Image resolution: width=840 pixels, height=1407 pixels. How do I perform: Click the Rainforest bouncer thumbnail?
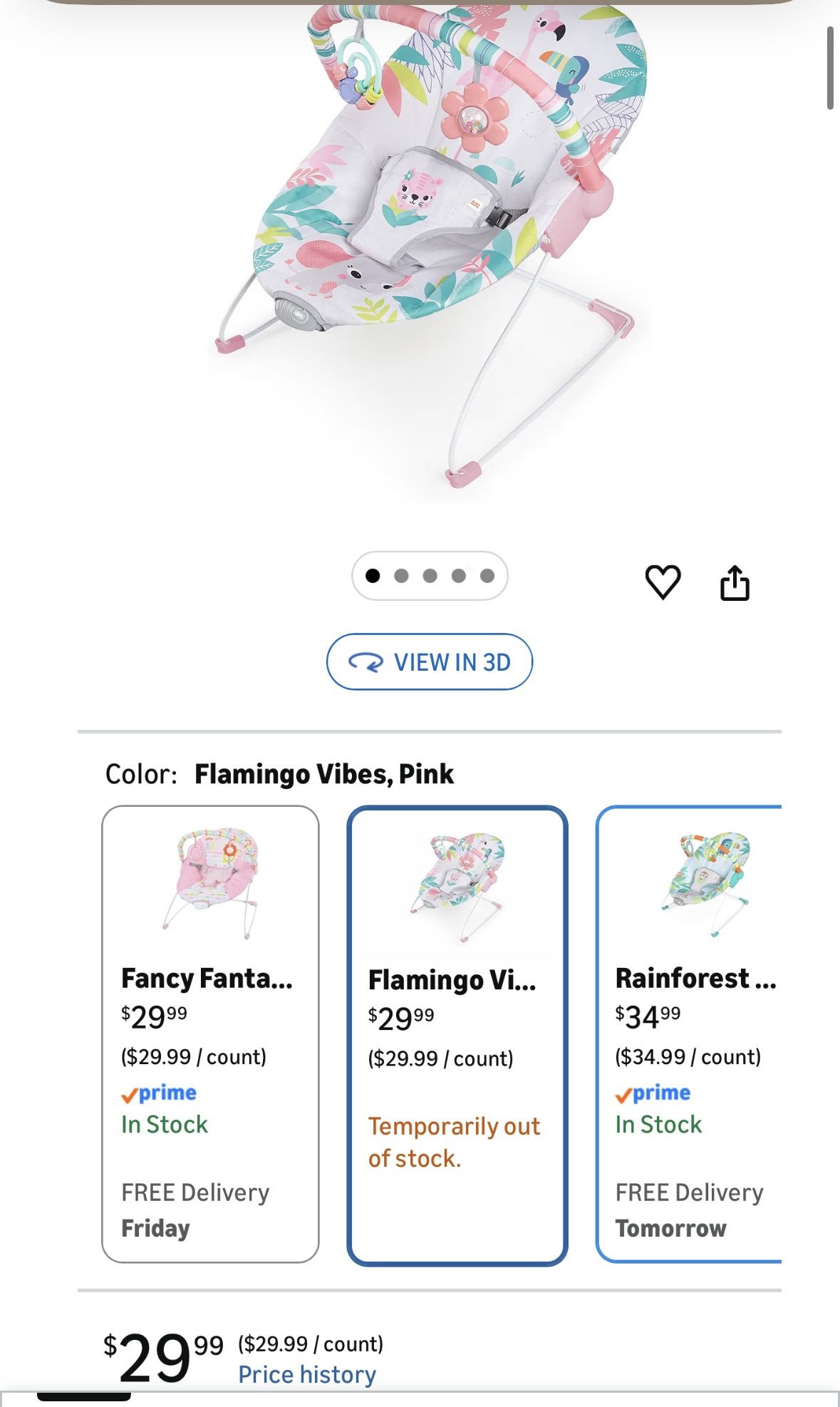(x=704, y=882)
